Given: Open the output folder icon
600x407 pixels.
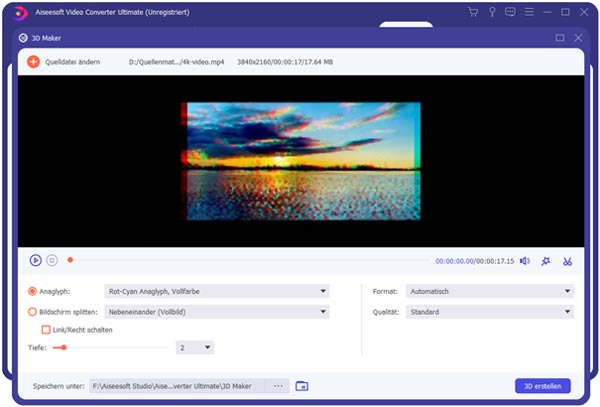Looking at the screenshot, I should tap(302, 386).
